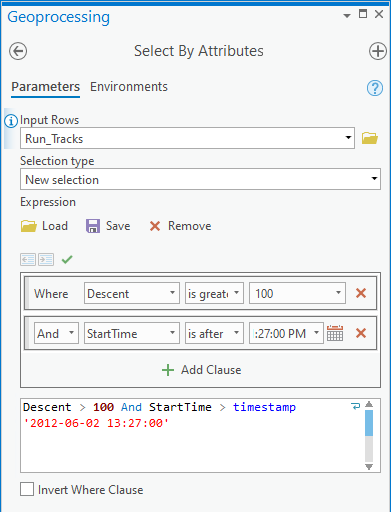Open the Selection type dropdown

[374, 179]
